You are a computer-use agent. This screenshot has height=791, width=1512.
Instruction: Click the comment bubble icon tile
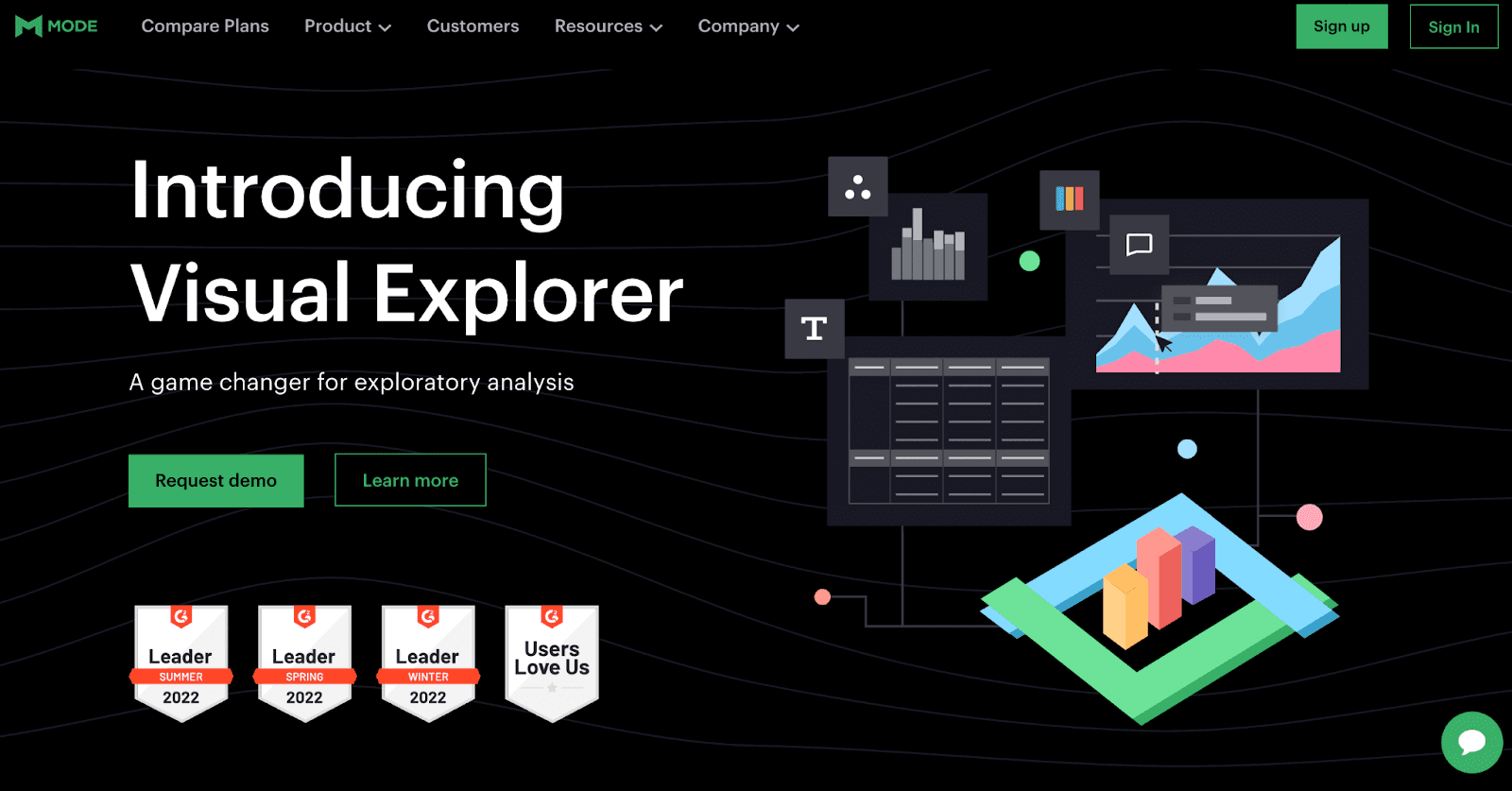[x=1139, y=245]
